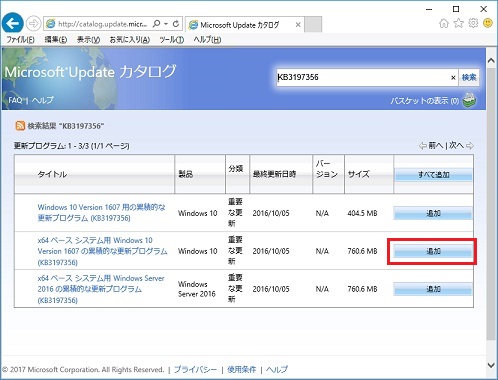Click 追加 for Windows Server 2016 update

[433, 289]
